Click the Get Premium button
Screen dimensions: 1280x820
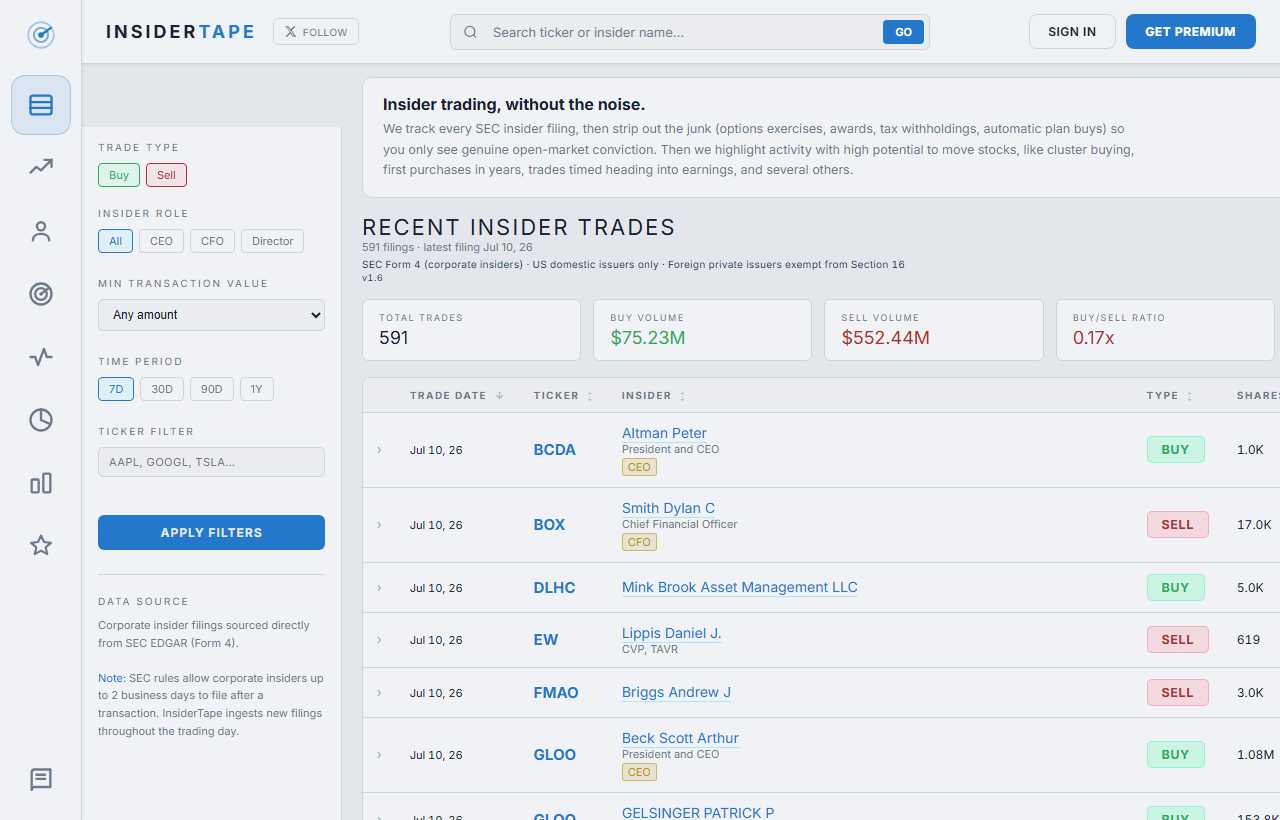1190,31
